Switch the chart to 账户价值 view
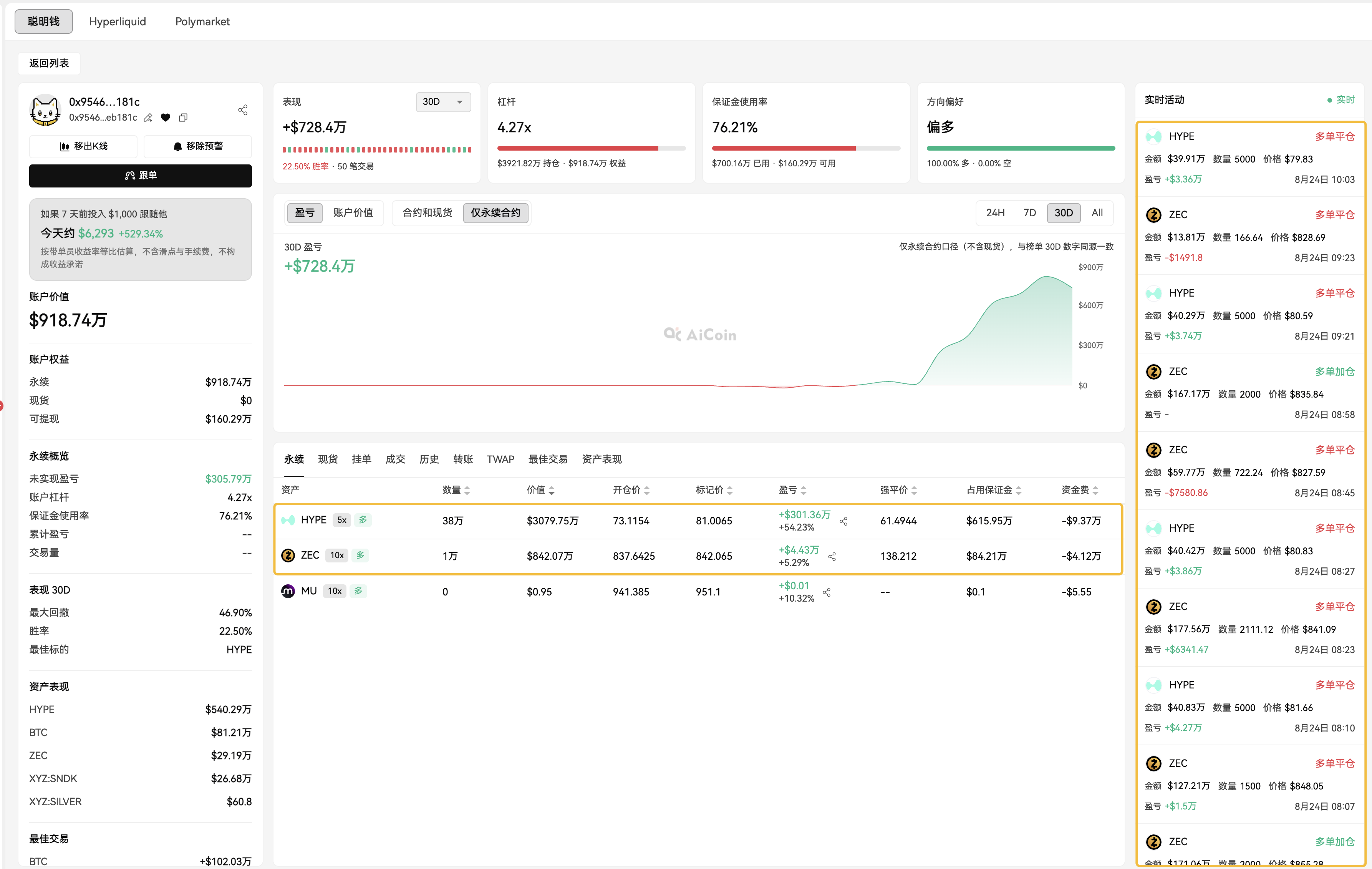This screenshot has width=1372, height=869. click(353, 212)
